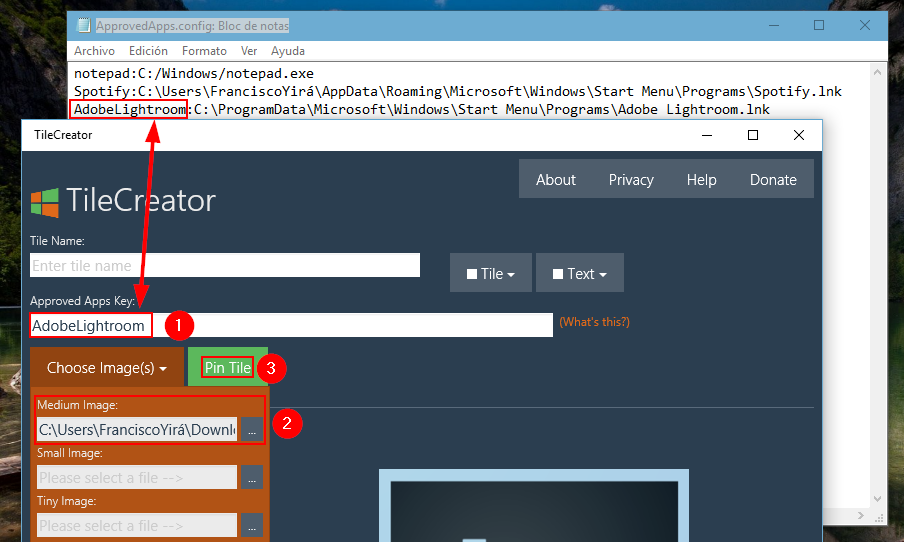This screenshot has height=542, width=904.
Task: Browse for Tiny Image file
Action: pos(252,525)
